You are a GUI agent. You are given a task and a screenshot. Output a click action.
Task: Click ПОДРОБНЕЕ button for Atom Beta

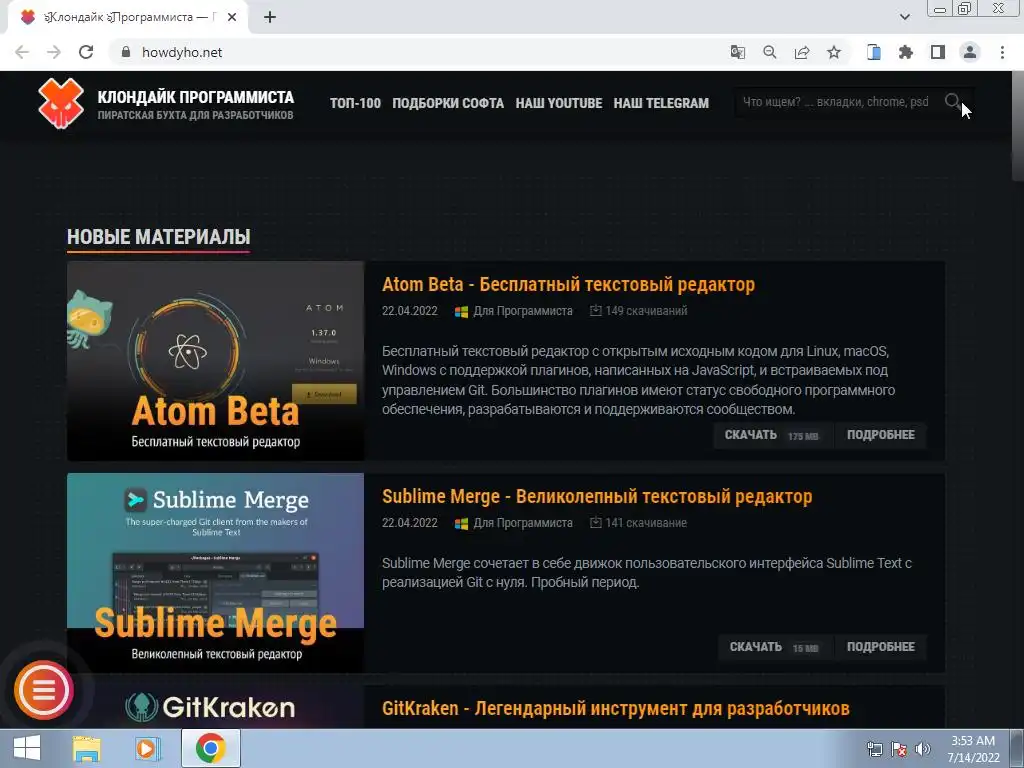880,435
